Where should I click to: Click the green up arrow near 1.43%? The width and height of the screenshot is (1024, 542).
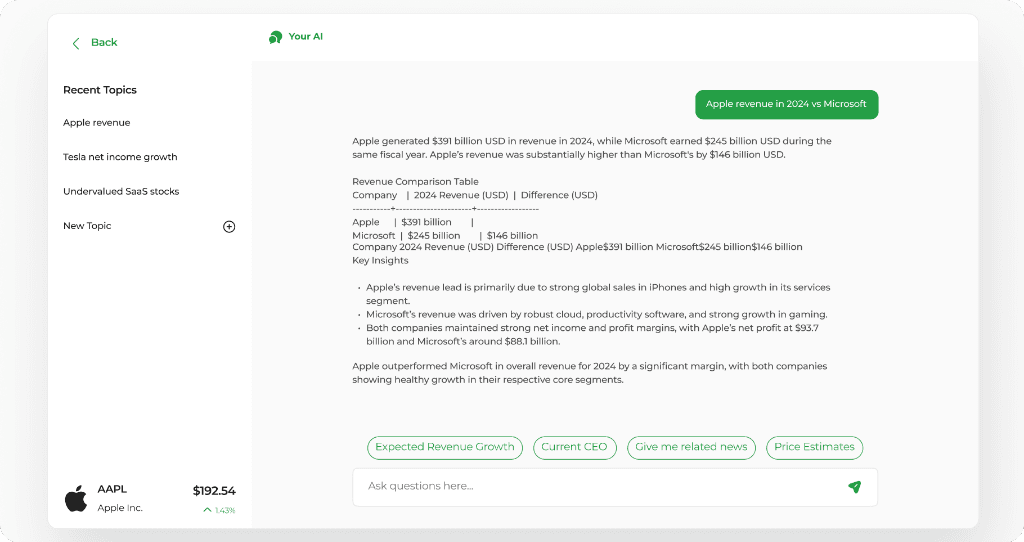207,510
